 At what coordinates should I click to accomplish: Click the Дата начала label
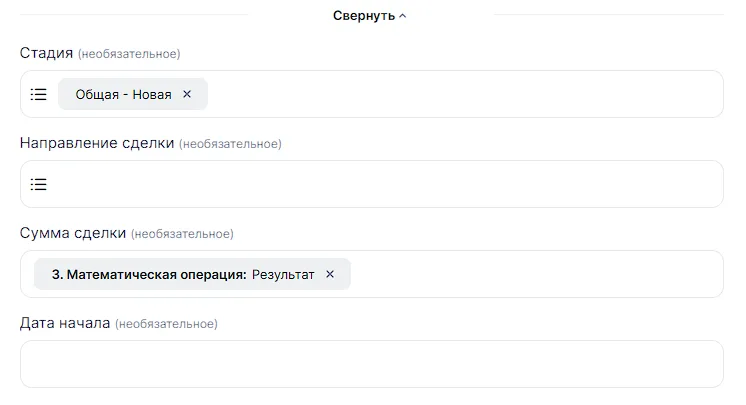coord(65,323)
